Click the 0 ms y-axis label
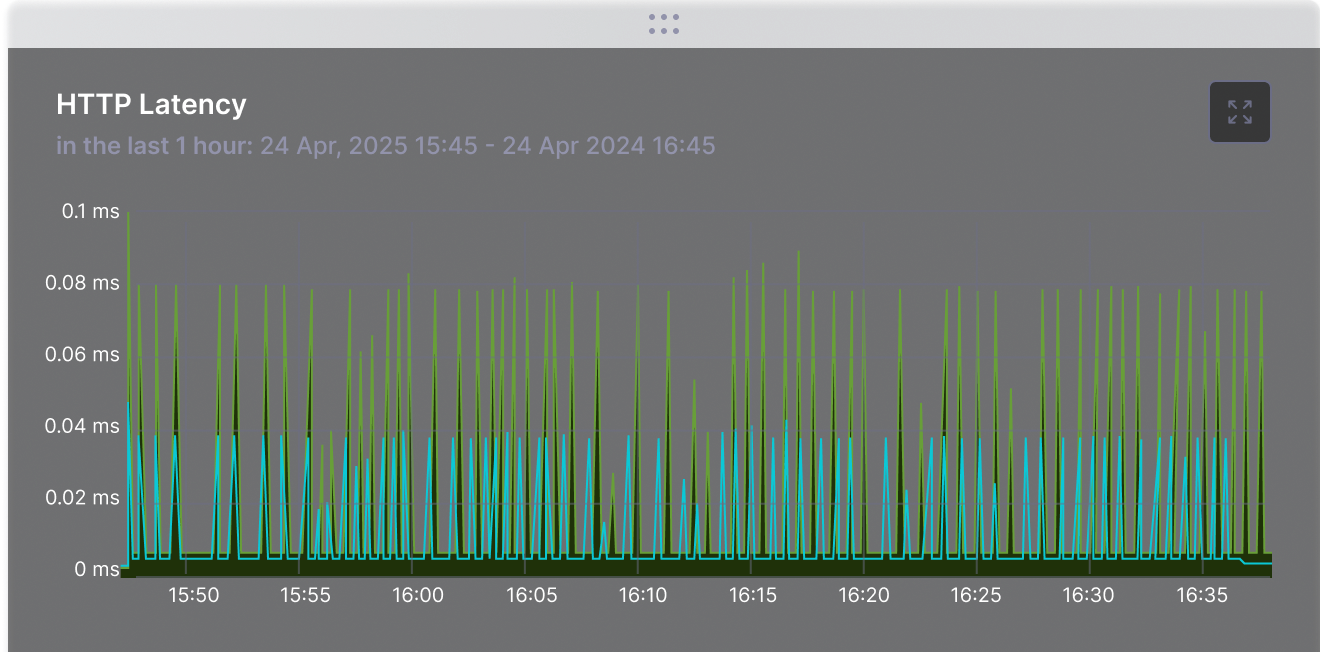The image size is (1320, 652). [98, 570]
